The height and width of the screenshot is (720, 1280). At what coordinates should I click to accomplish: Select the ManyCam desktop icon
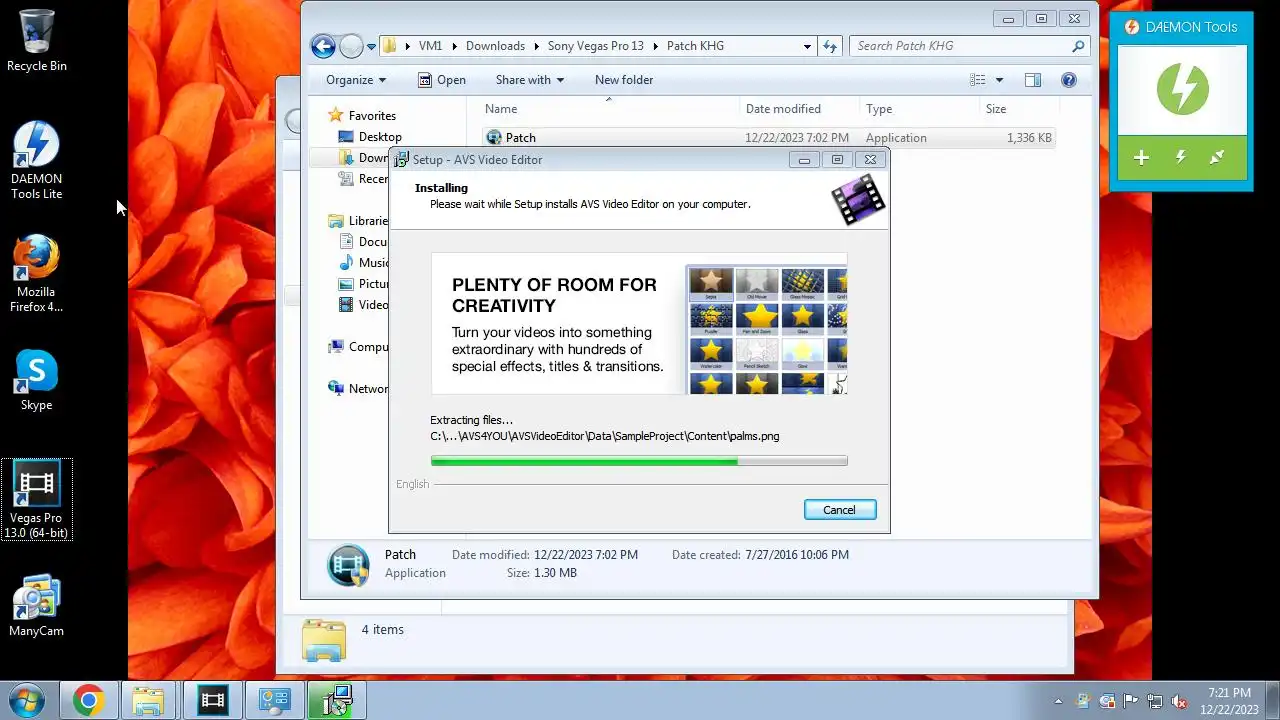click(x=37, y=605)
